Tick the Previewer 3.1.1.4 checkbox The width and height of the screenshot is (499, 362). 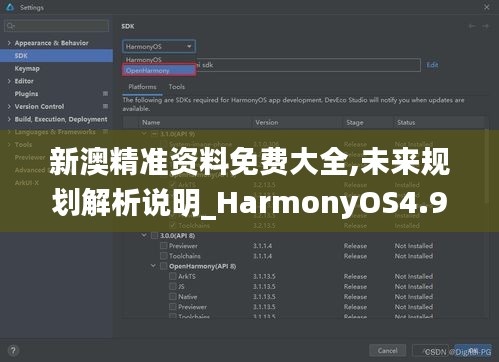point(163,246)
